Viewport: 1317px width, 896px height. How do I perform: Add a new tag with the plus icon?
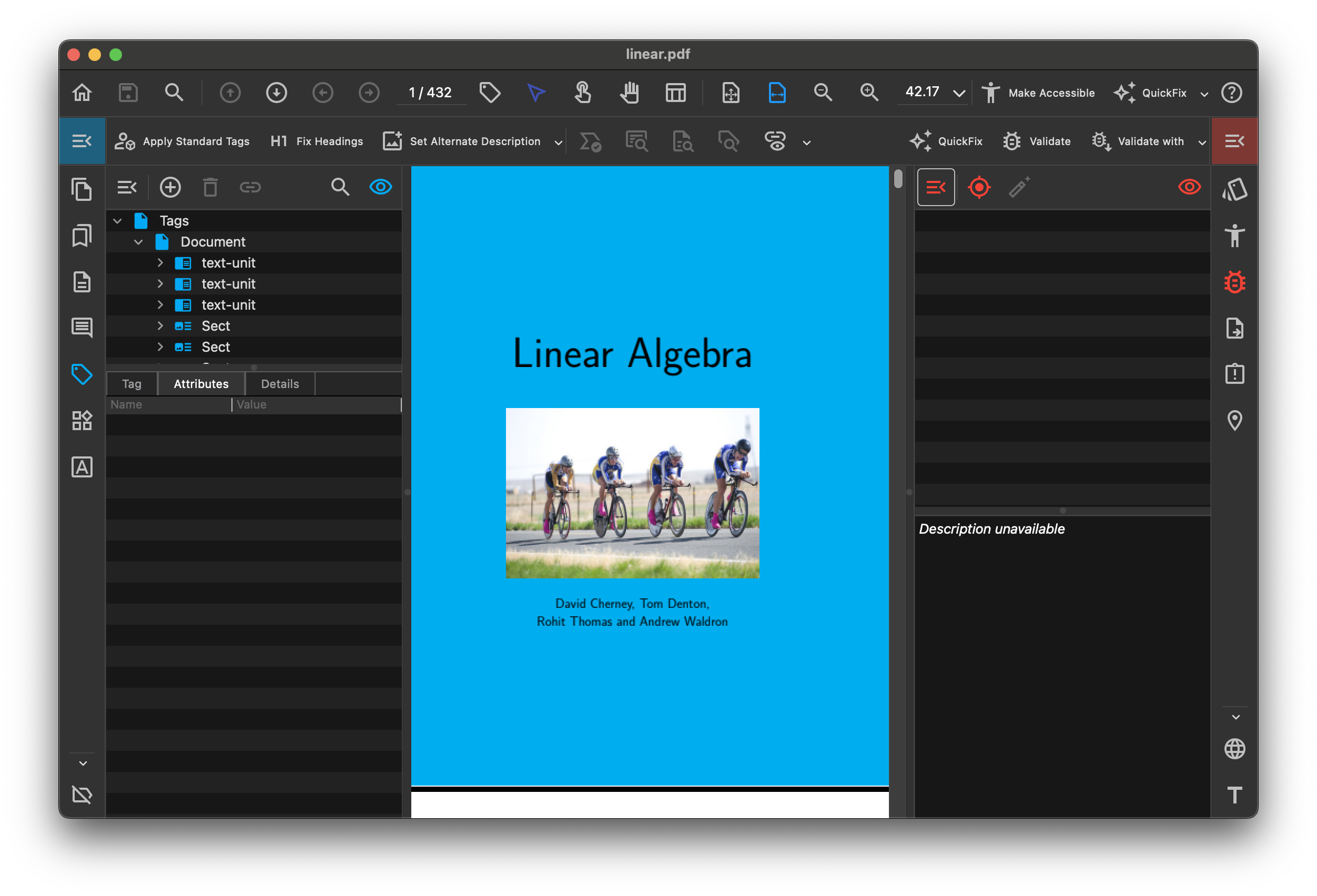tap(170, 187)
